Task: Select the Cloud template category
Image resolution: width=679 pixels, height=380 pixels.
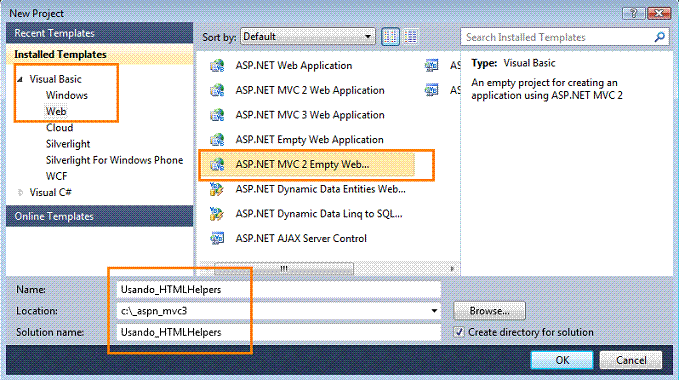Action: [x=59, y=128]
